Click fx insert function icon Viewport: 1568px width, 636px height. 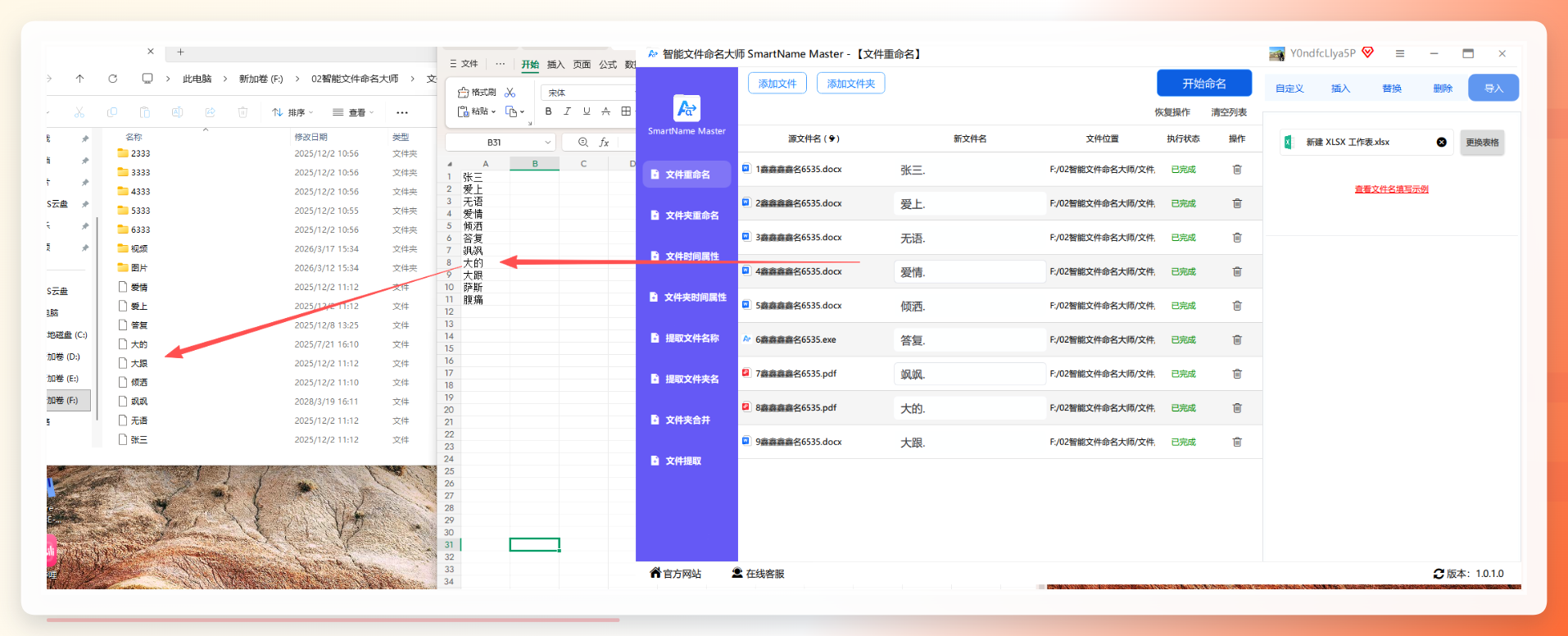(x=604, y=142)
